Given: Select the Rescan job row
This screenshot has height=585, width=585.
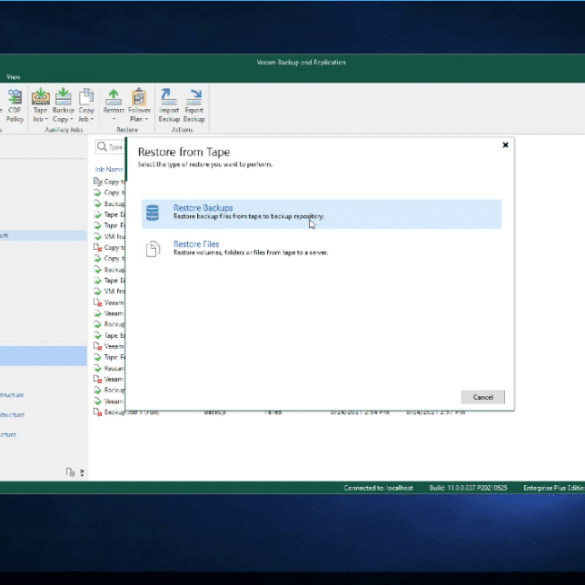Looking at the screenshot, I should (x=109, y=368).
